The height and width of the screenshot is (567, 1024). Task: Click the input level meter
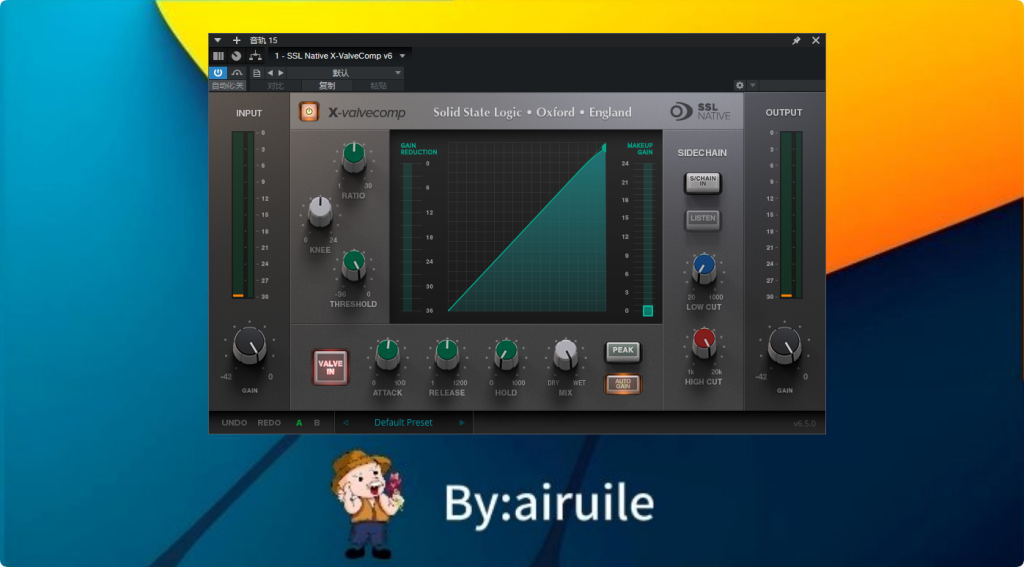click(242, 215)
